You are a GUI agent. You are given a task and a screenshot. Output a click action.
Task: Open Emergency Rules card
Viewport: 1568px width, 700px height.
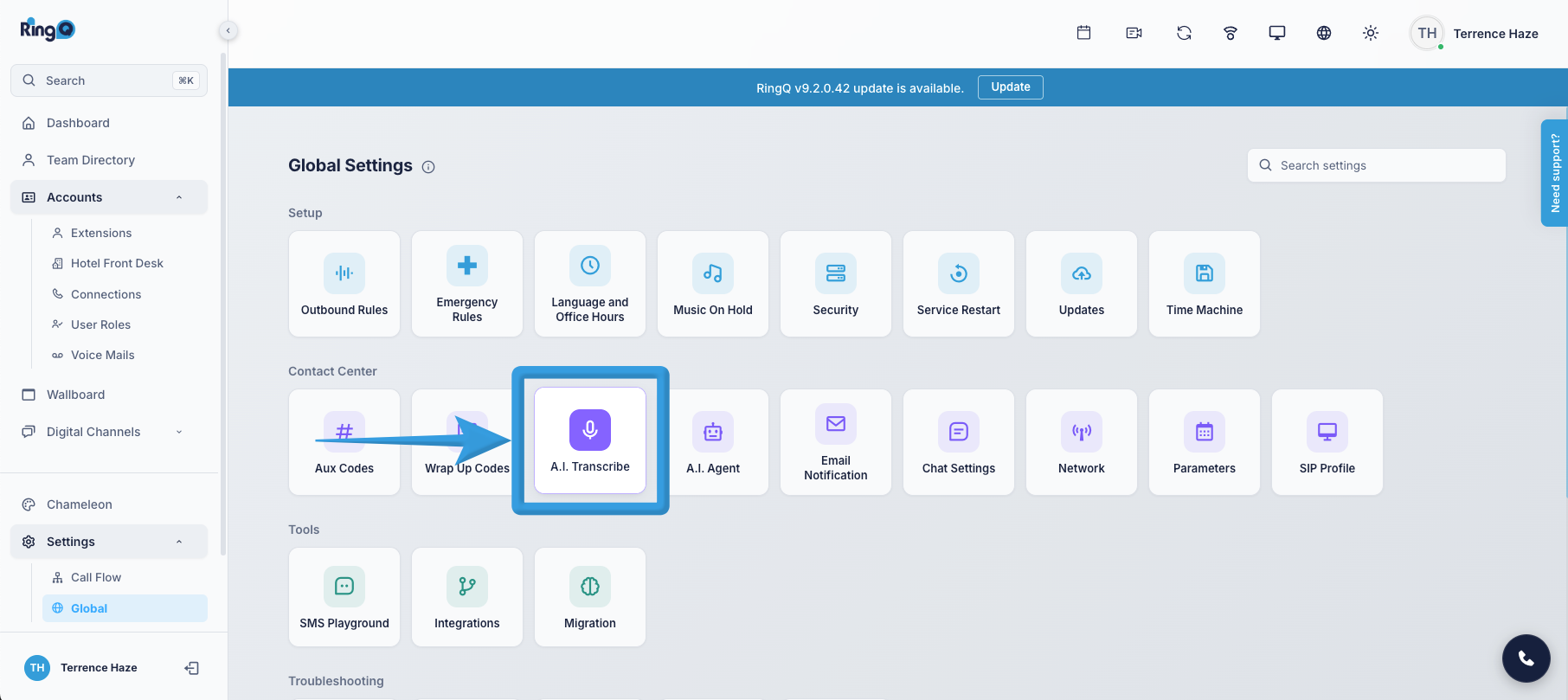[467, 284]
